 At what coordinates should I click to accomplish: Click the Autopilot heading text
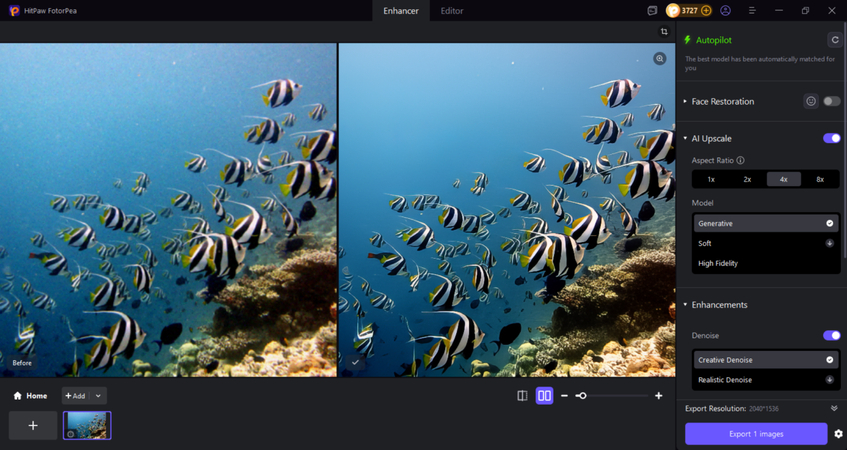pyautogui.click(x=714, y=40)
